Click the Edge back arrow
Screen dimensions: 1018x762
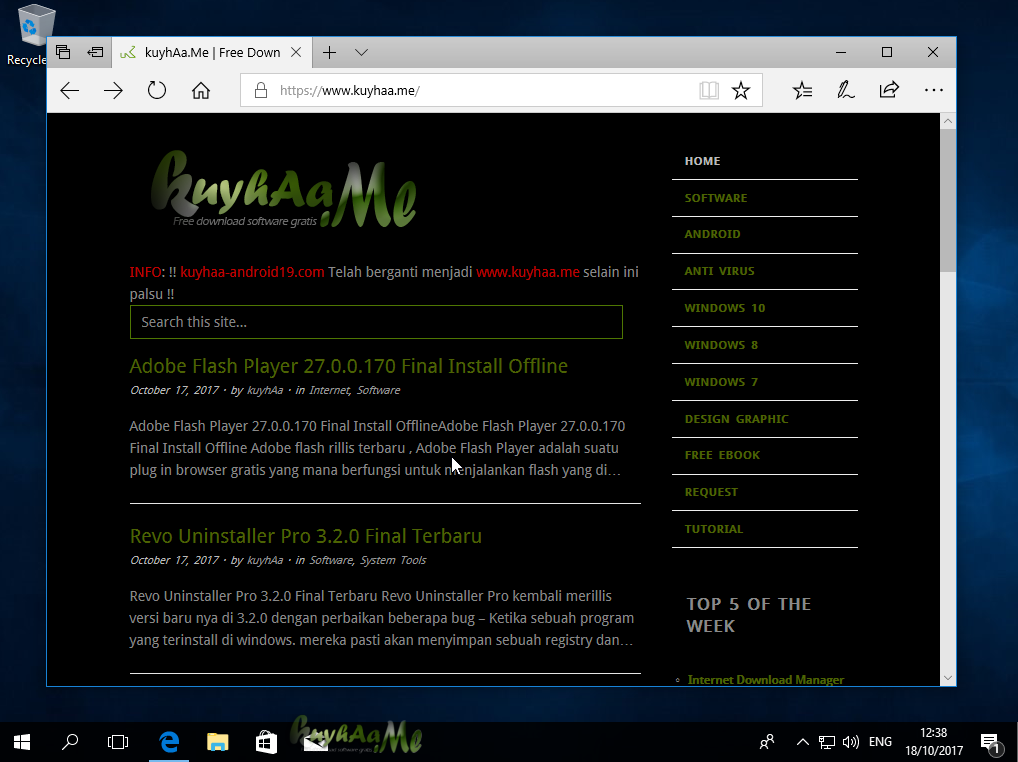[x=69, y=90]
